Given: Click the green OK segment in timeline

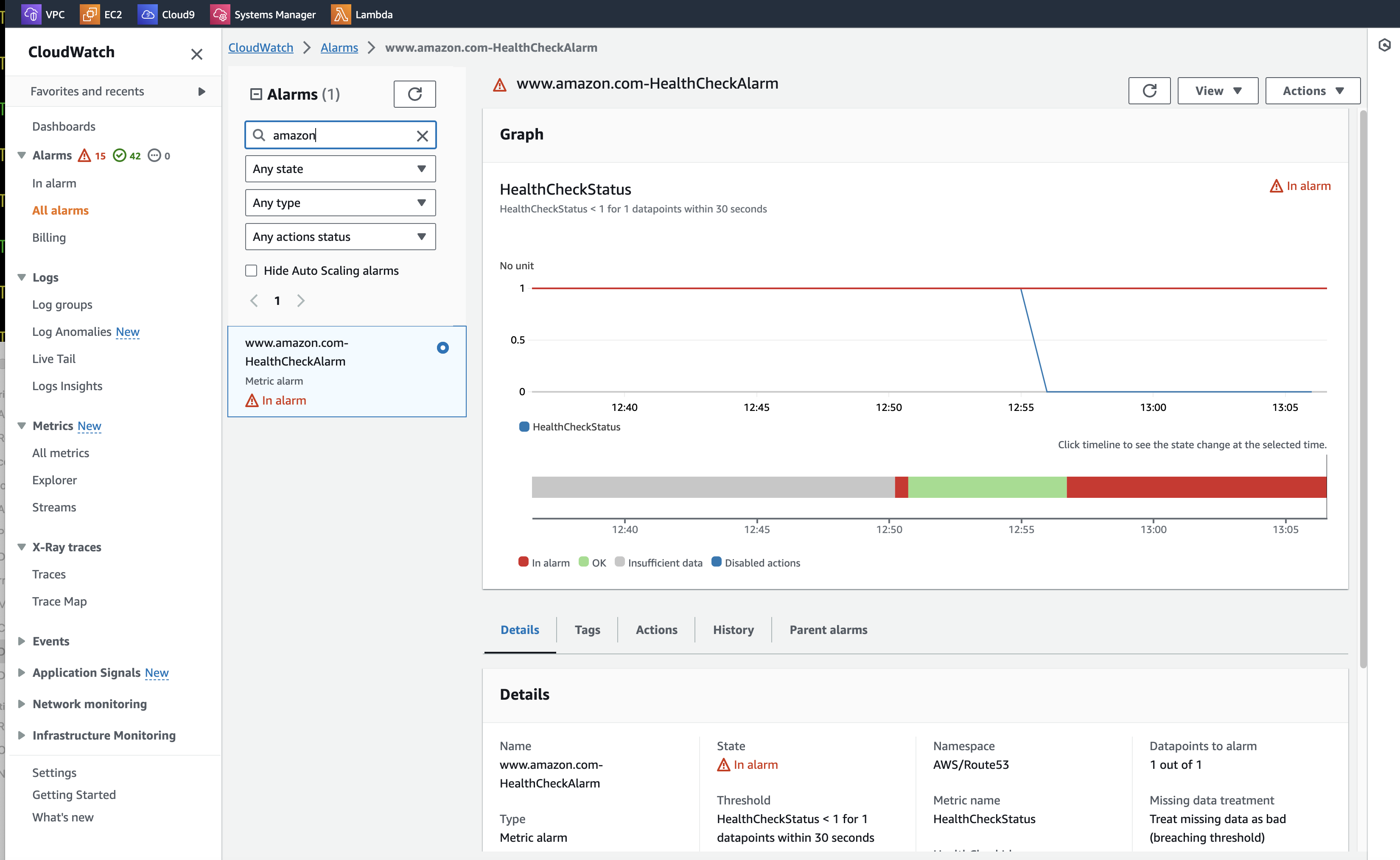Looking at the screenshot, I should [987, 487].
